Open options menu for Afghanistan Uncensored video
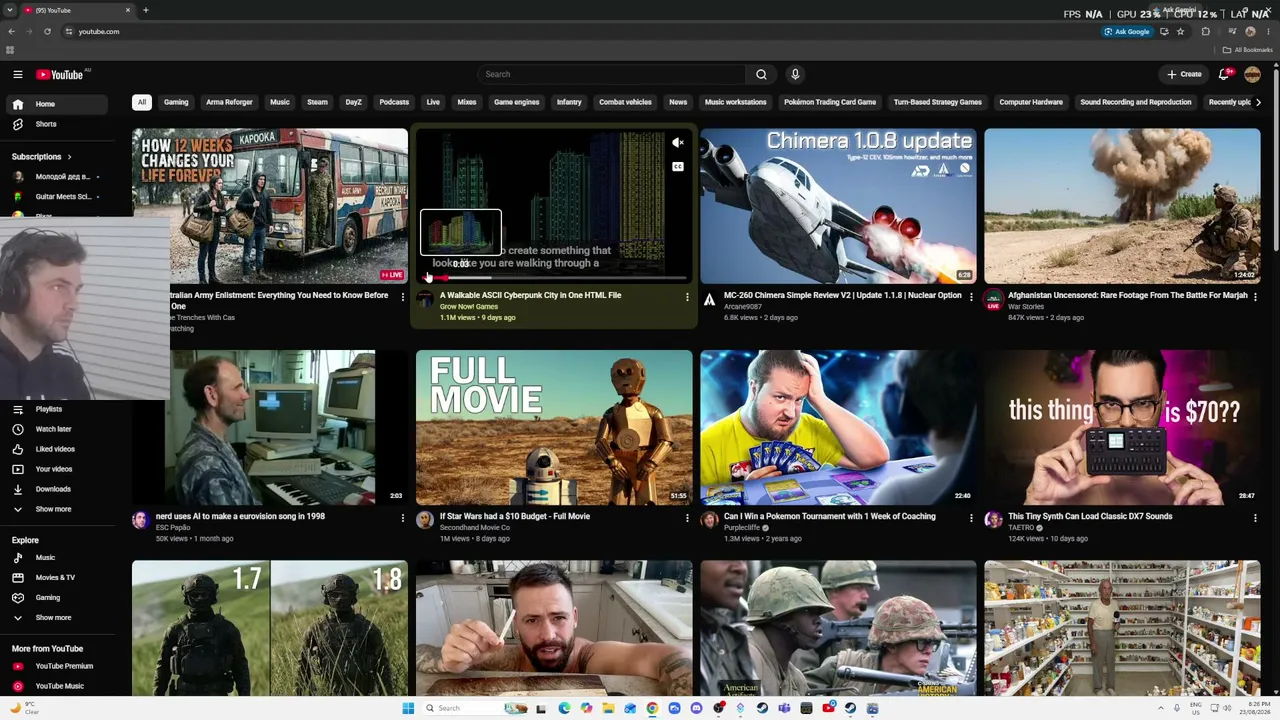Viewport: 1280px width, 720px height. [x=1255, y=297]
